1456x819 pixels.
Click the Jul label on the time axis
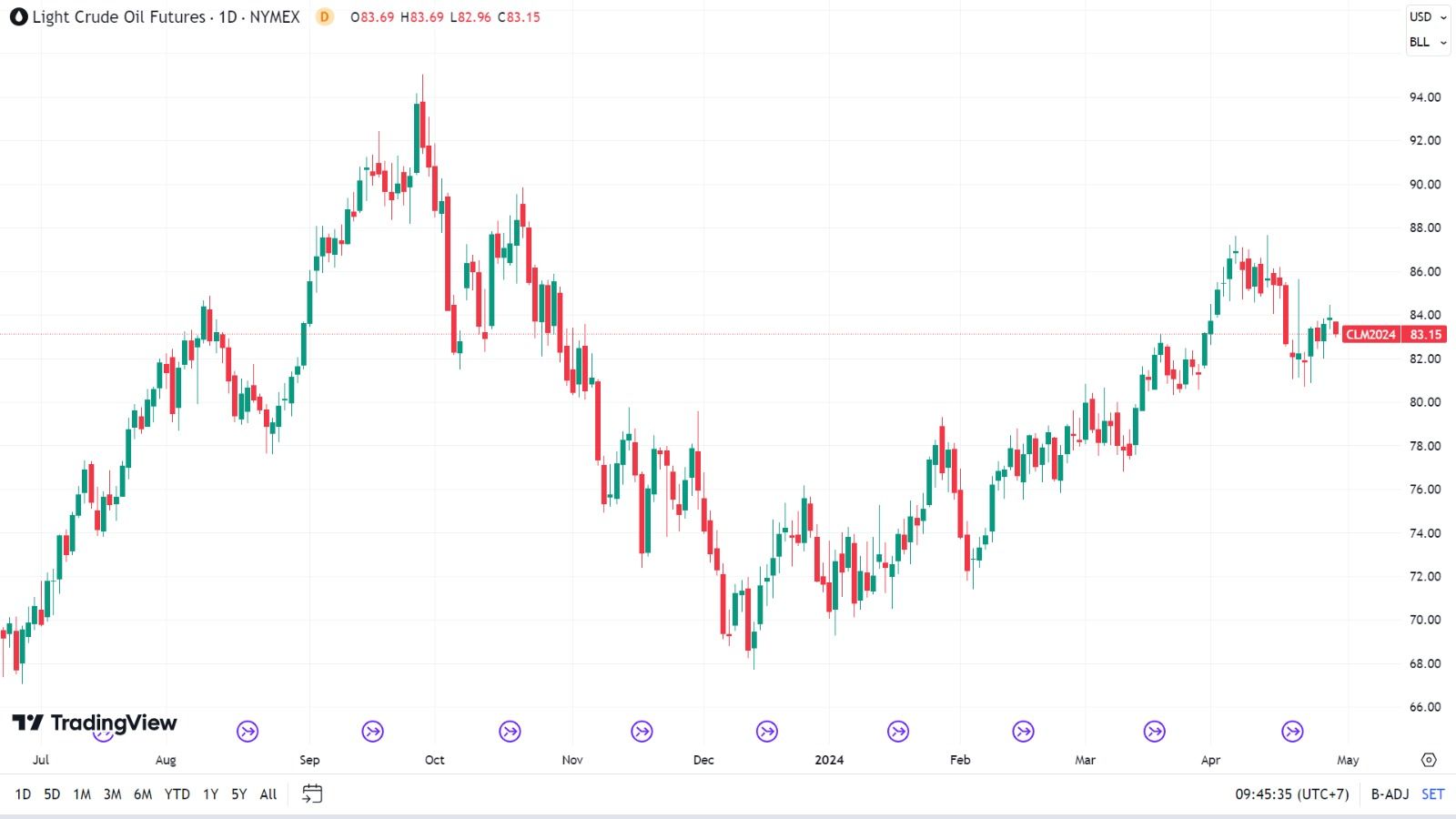pyautogui.click(x=40, y=760)
